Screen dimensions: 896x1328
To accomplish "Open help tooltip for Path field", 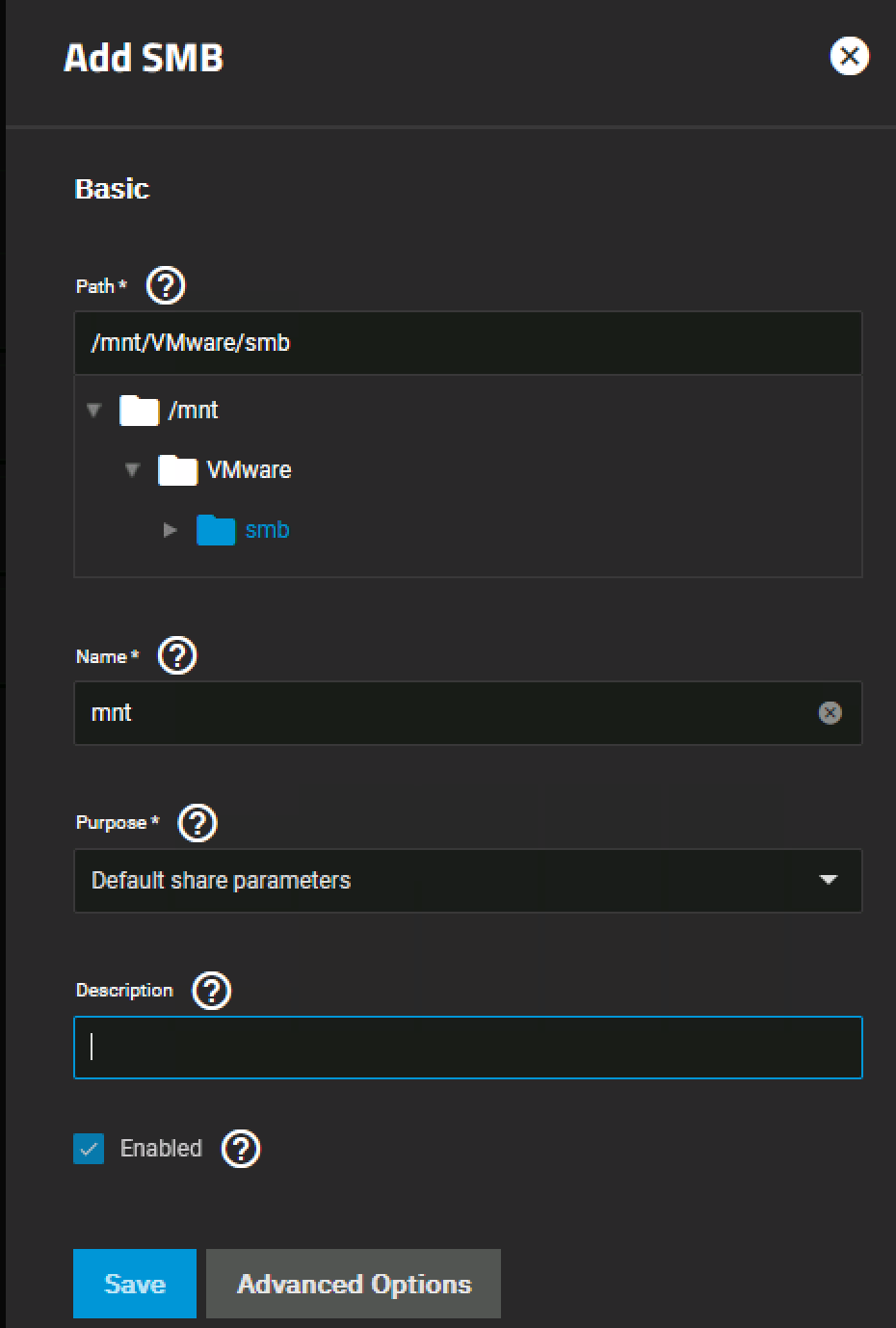I will [166, 286].
